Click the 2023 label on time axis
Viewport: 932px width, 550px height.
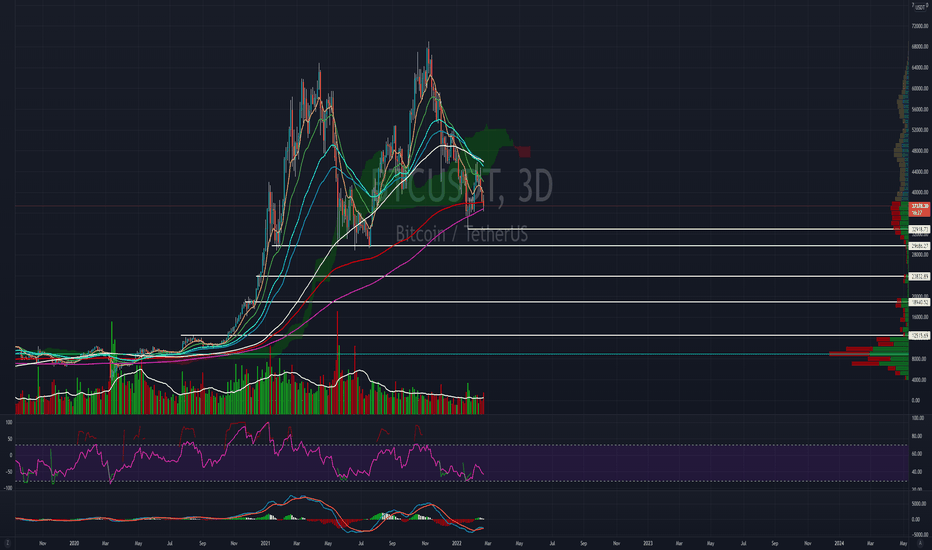[648, 543]
